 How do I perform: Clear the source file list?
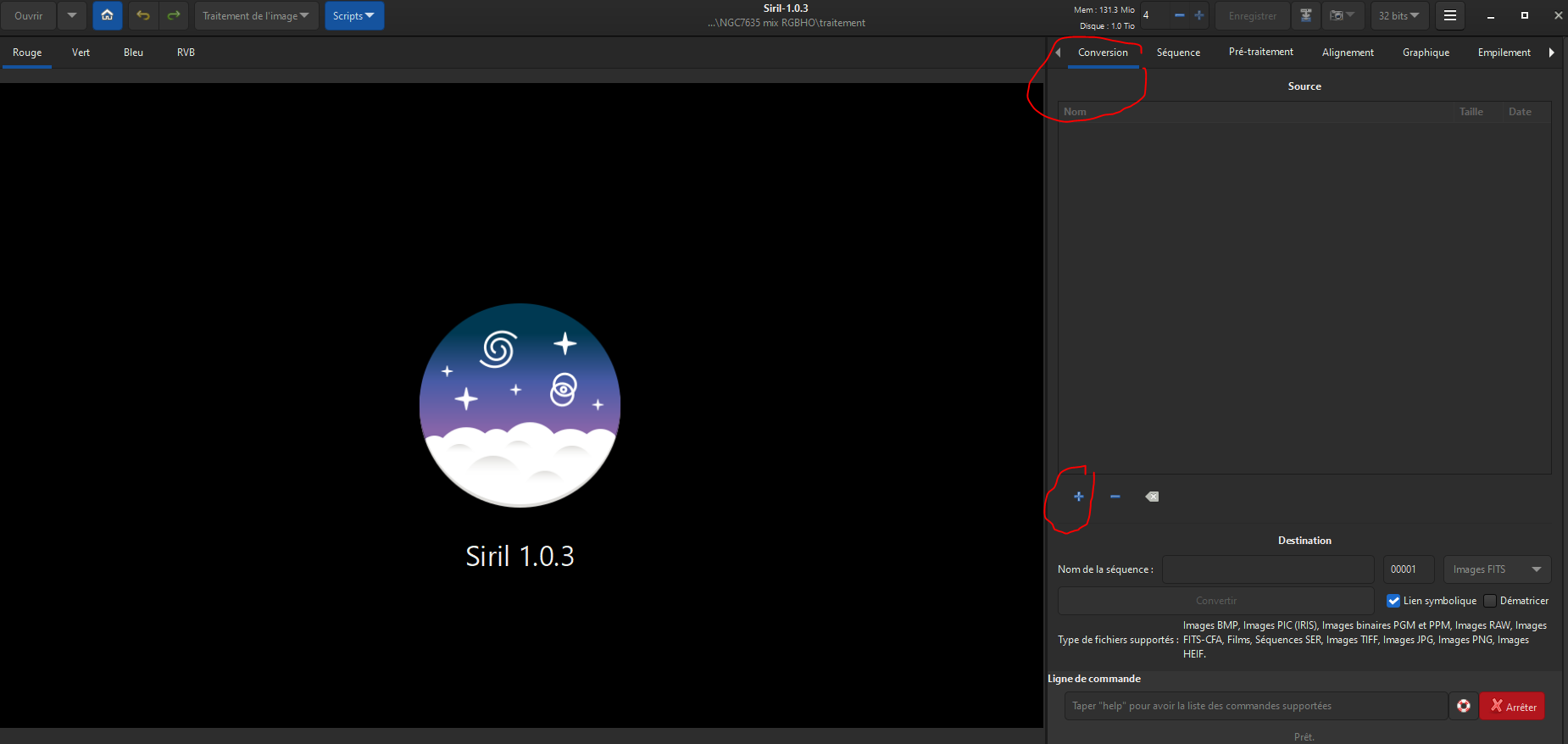[x=1152, y=497]
